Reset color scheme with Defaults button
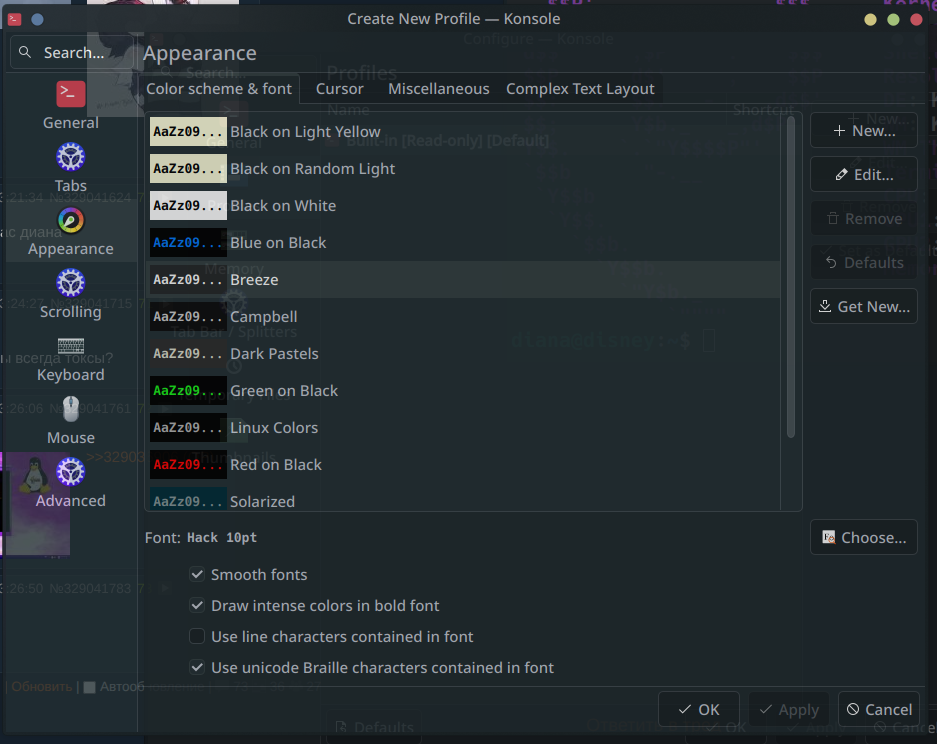The height and width of the screenshot is (744, 937). (863, 263)
